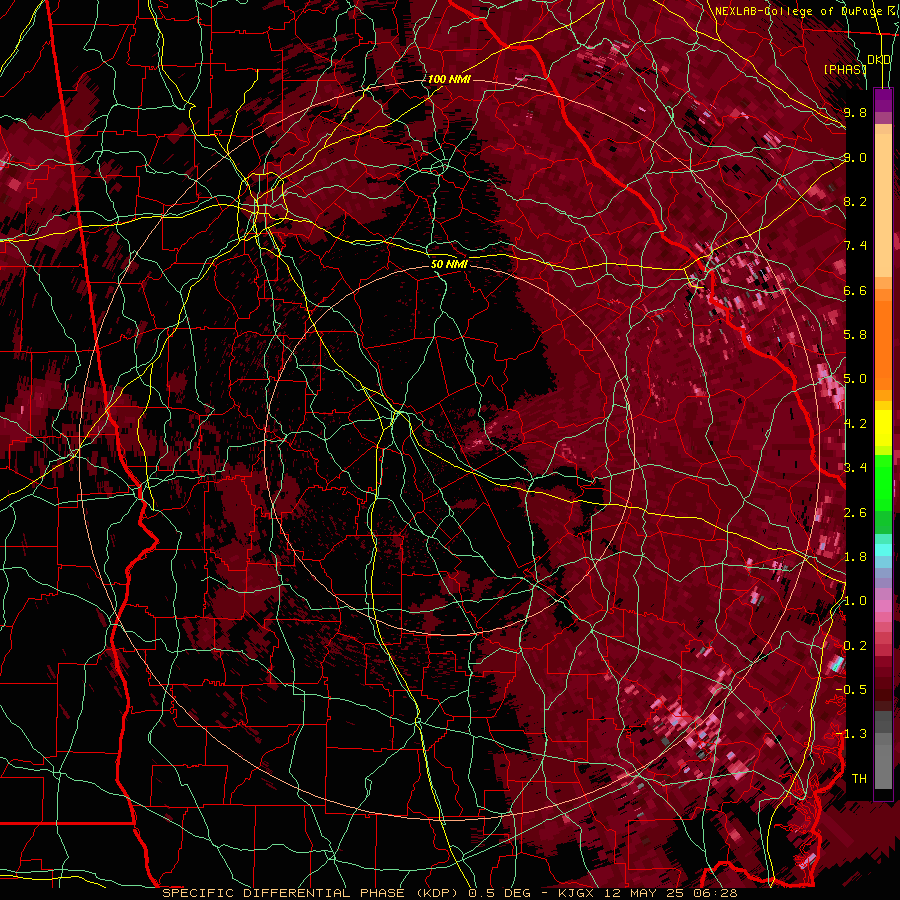This screenshot has height=900, width=900.
Task: Click the purple top segment of the color bar
Action: (x=883, y=100)
